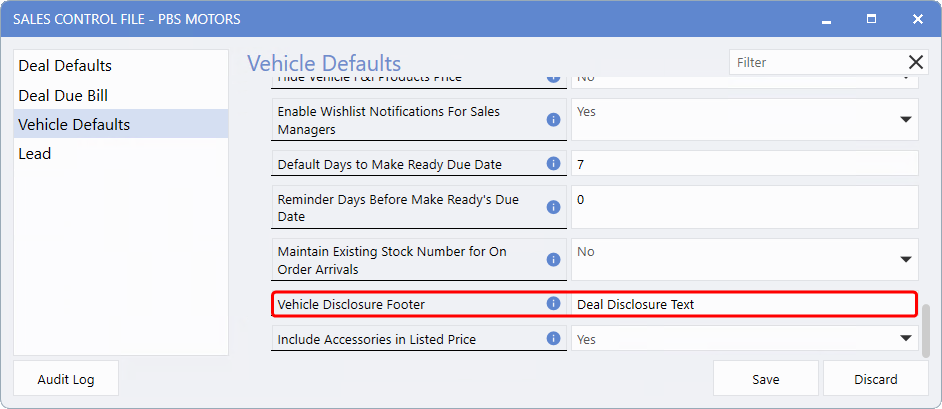Click info icon beside Default Days to Make Ready

tap(553, 164)
